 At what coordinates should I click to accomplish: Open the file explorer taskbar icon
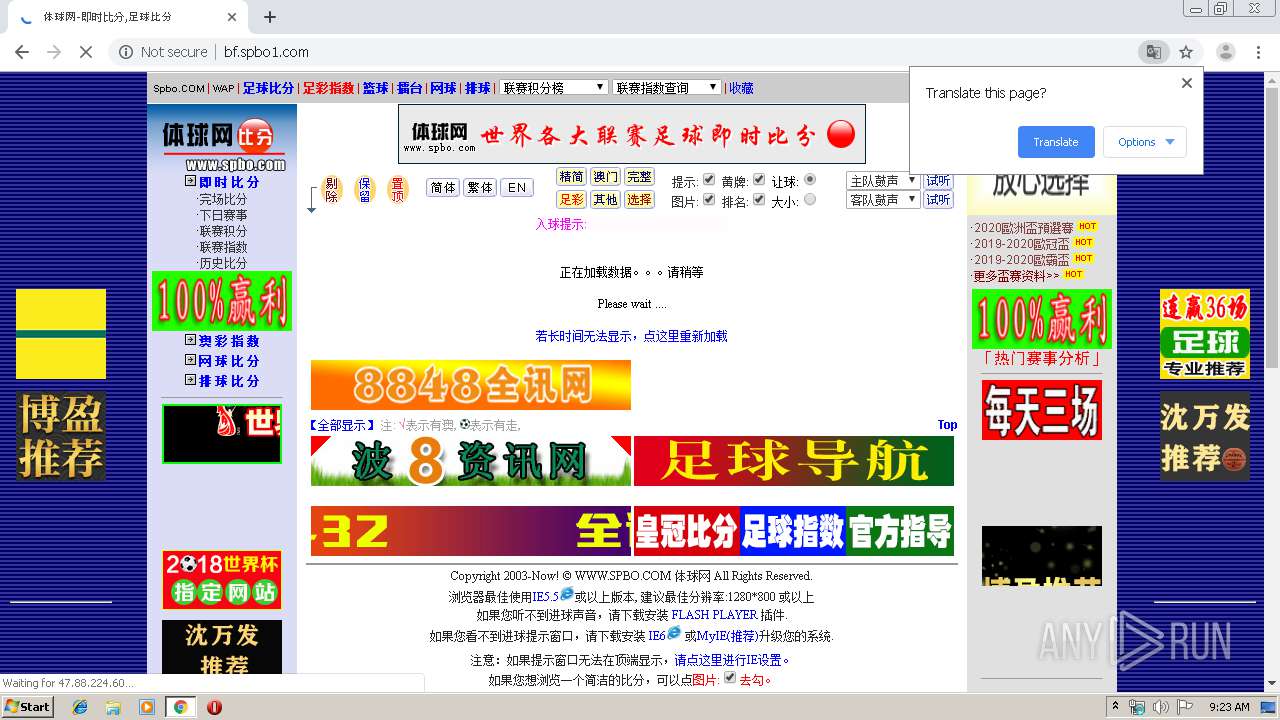tap(113, 707)
